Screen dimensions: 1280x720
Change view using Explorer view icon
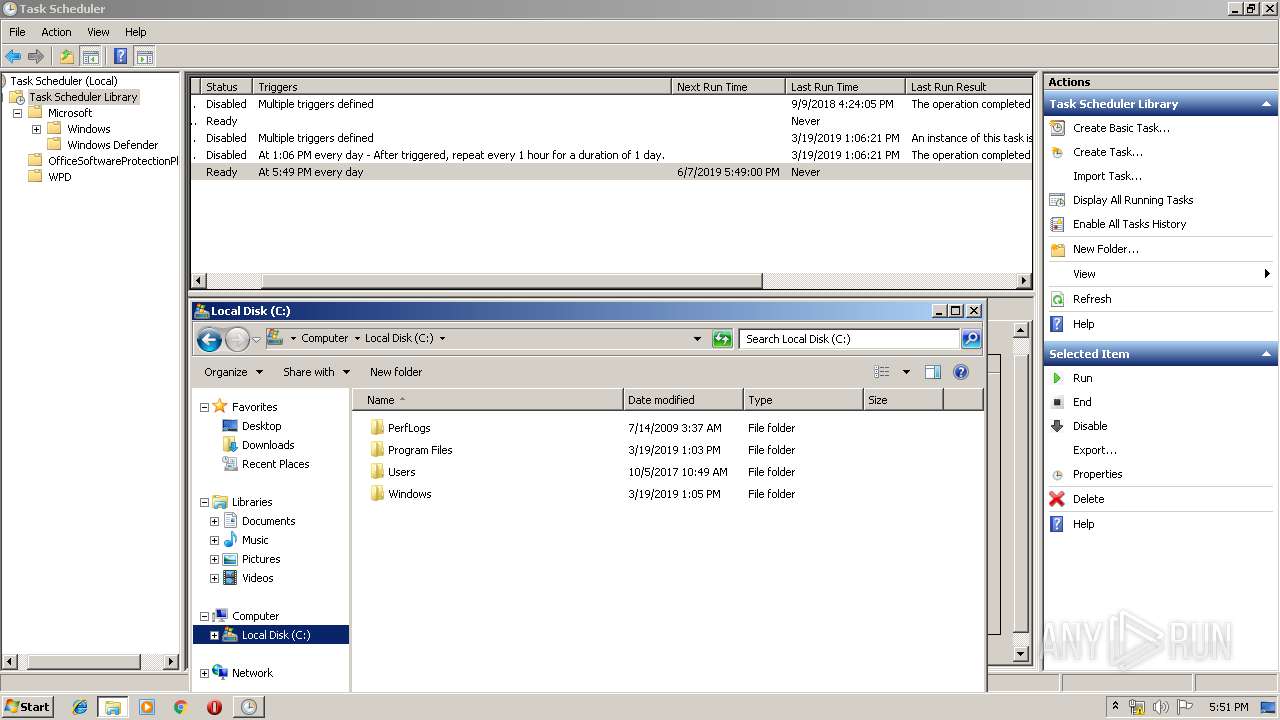click(881, 372)
